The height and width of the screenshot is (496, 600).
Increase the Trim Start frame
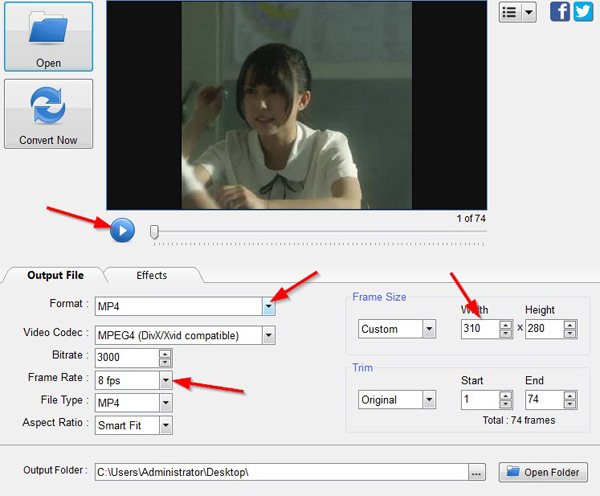506,396
